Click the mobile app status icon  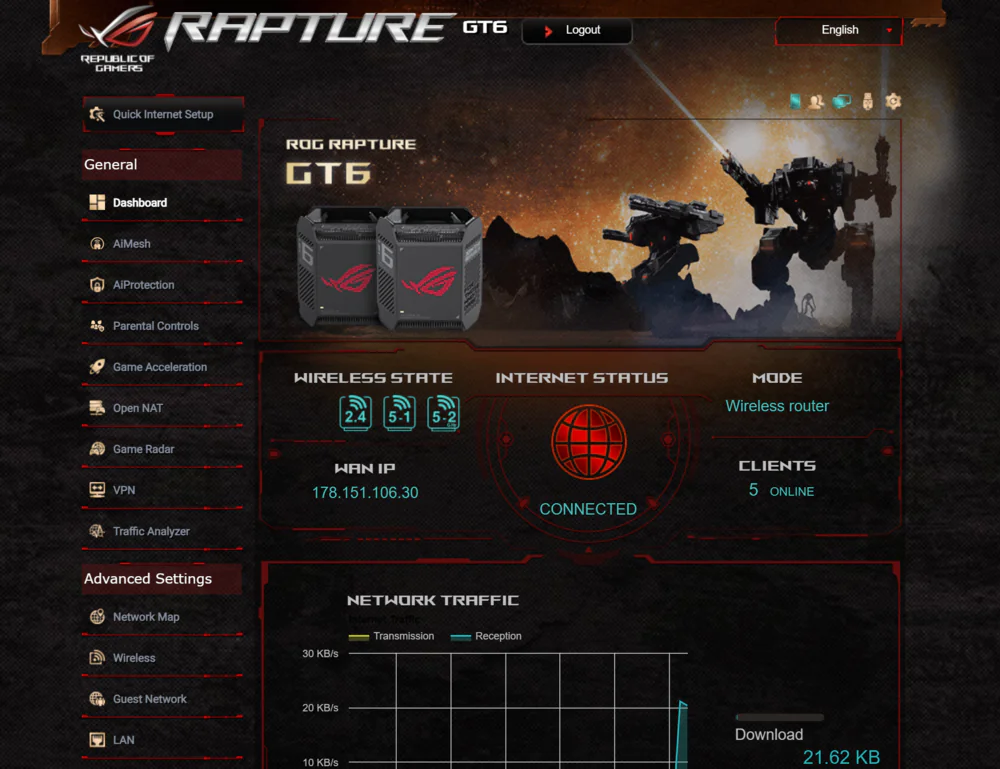pos(795,101)
